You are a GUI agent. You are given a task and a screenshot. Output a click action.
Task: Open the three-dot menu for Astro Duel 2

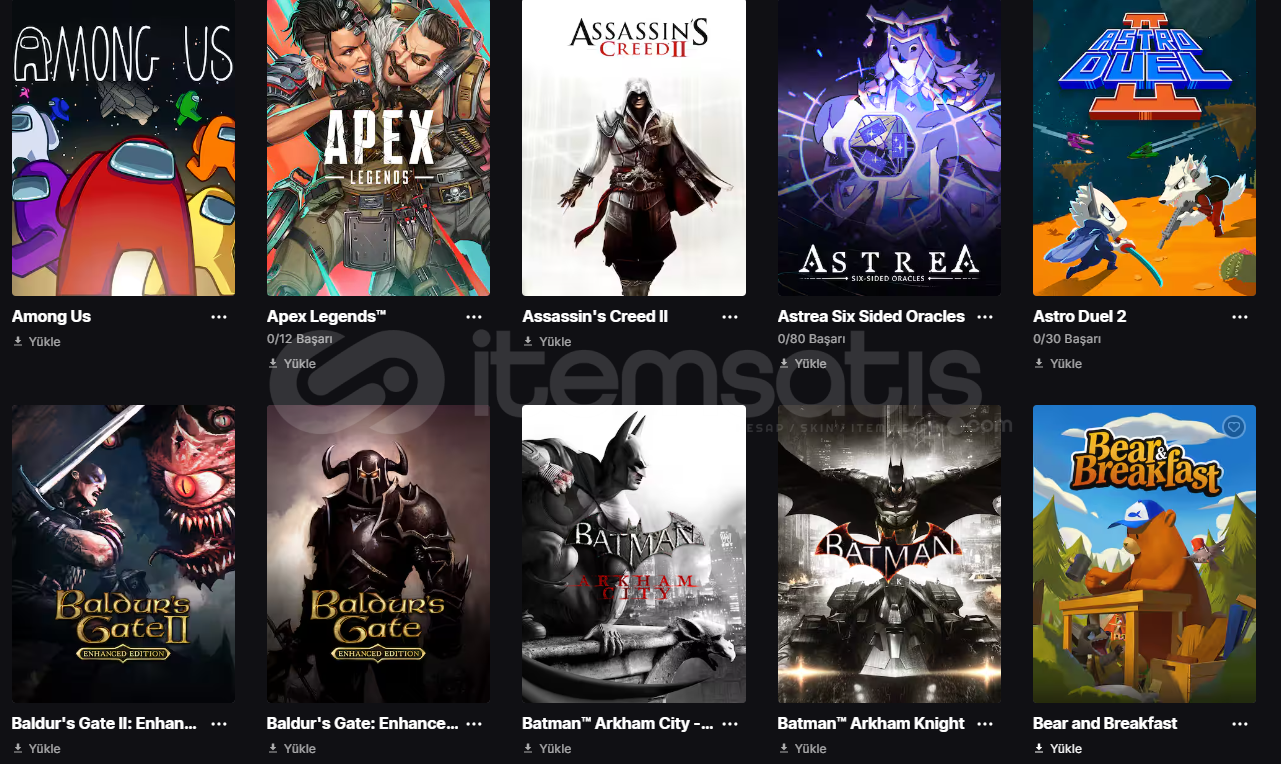pyautogui.click(x=1240, y=317)
